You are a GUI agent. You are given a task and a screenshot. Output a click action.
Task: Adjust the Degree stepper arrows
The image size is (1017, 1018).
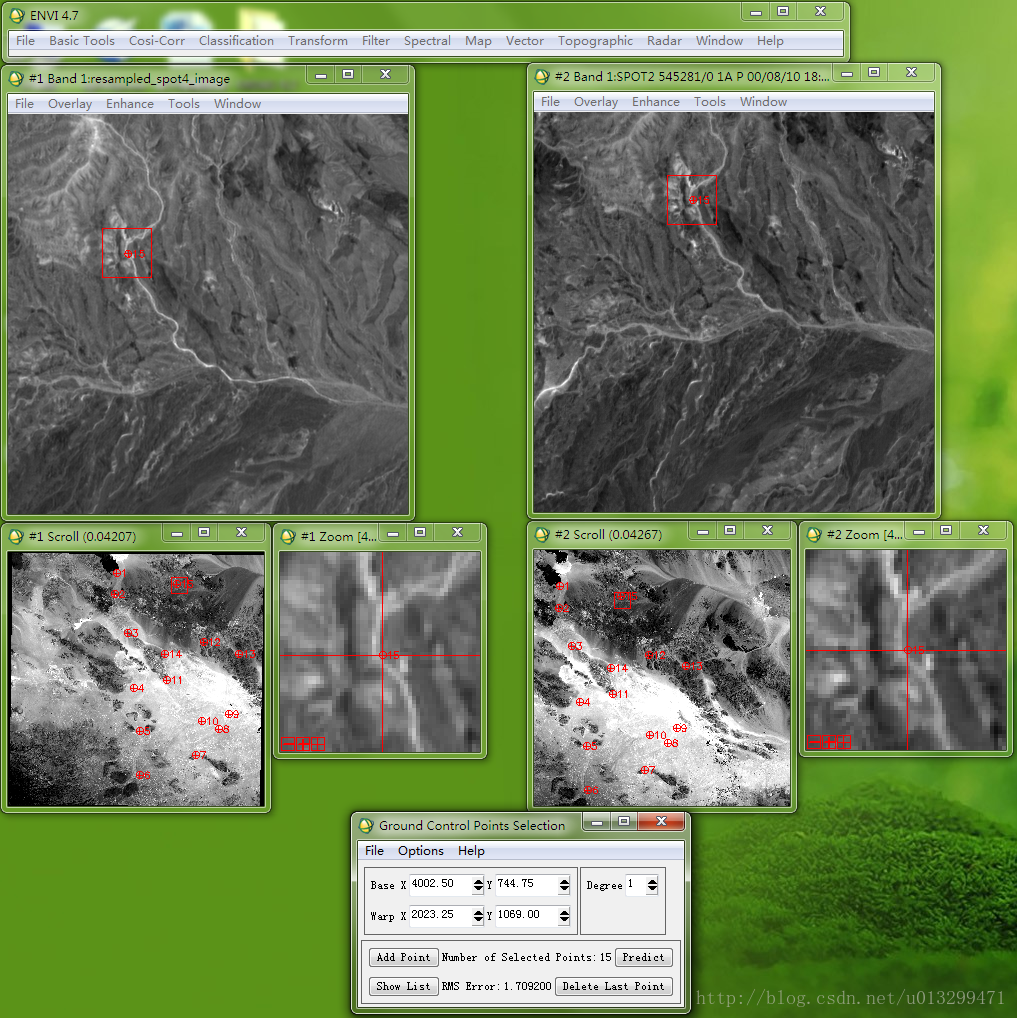point(652,884)
